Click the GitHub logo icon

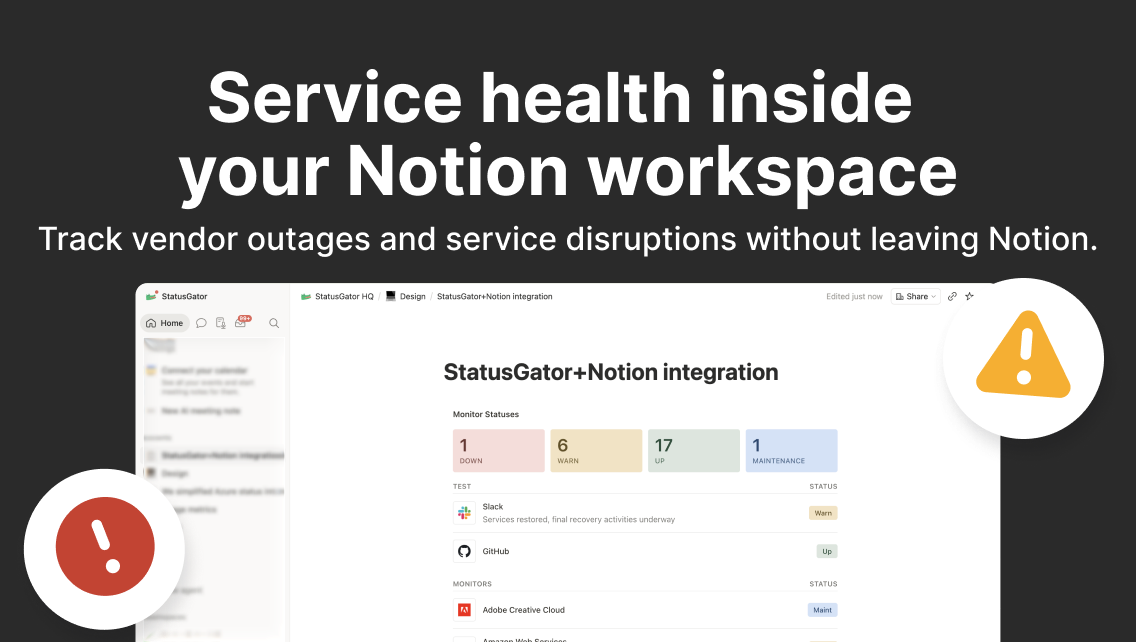point(464,551)
